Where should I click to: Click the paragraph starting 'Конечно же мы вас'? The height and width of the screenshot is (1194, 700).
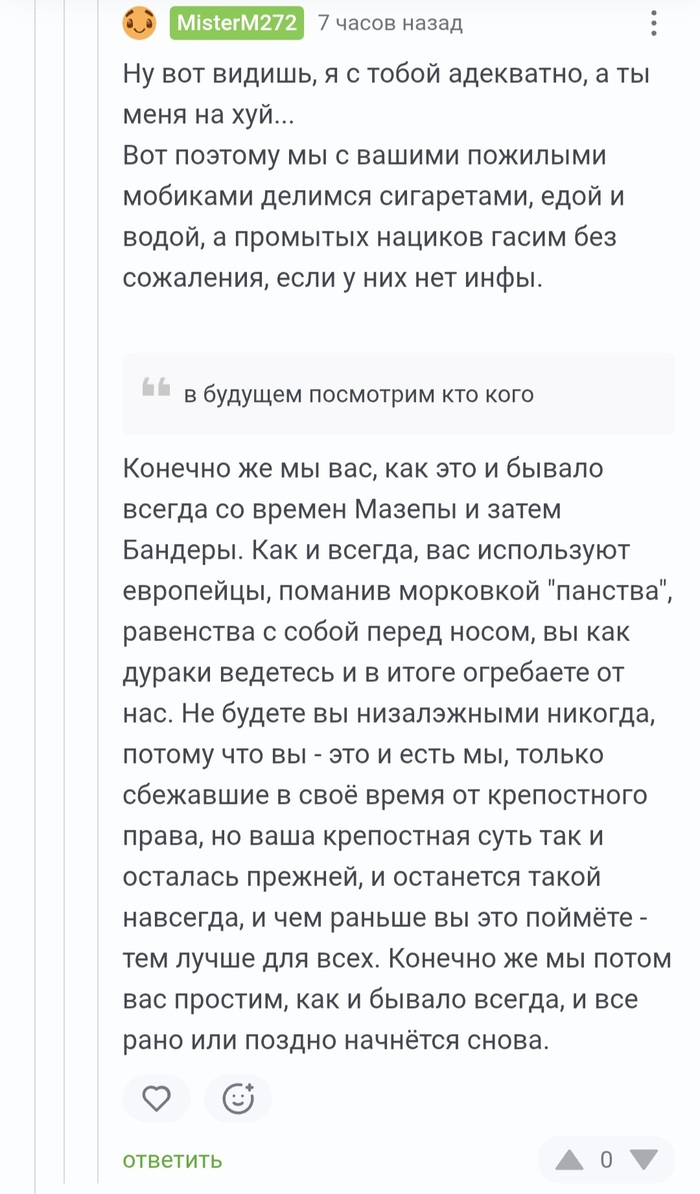click(x=398, y=754)
